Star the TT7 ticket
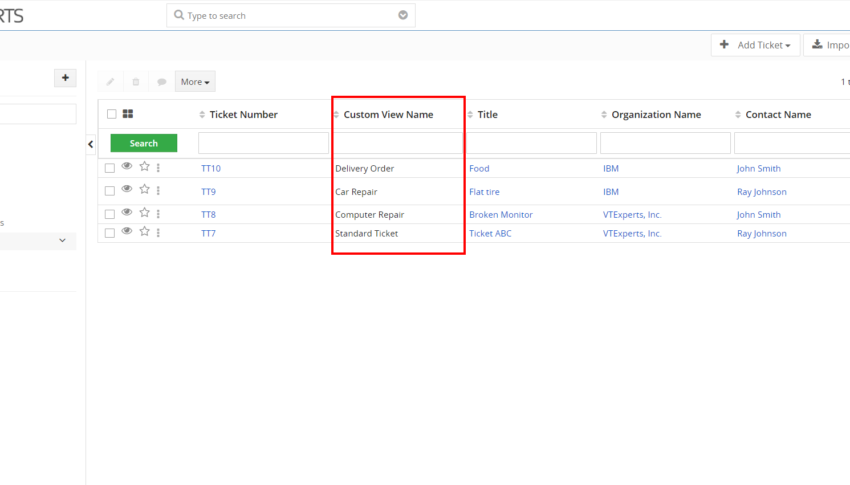This screenshot has height=485, width=850. click(x=144, y=231)
